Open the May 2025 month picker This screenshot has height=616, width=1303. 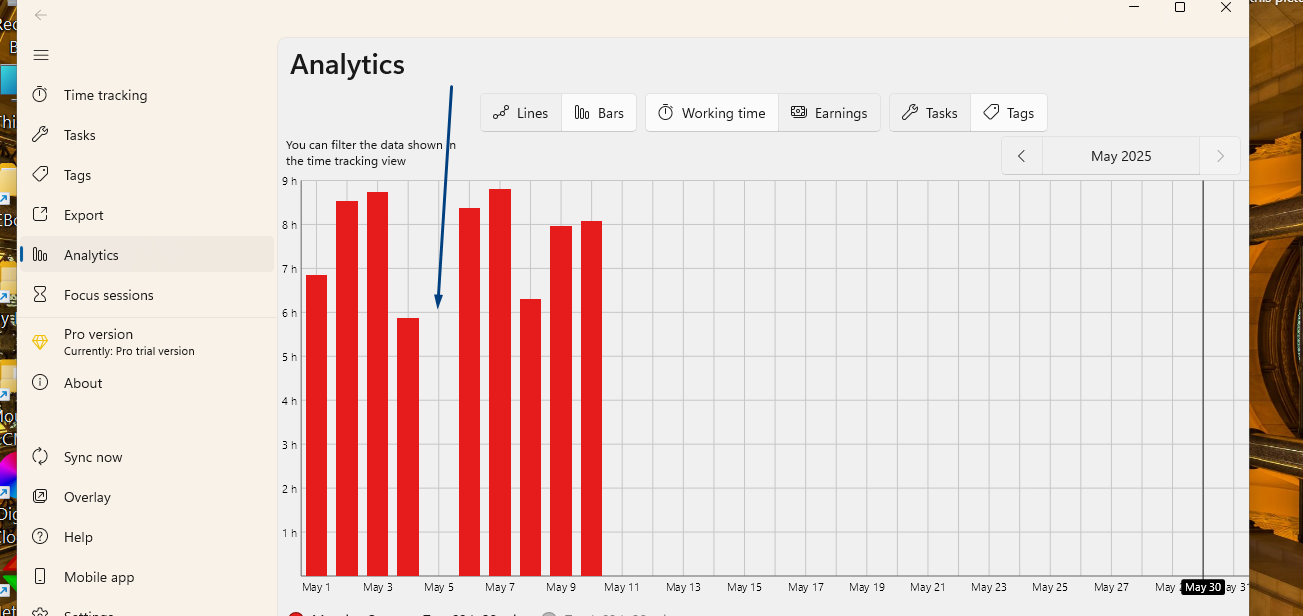1121,156
